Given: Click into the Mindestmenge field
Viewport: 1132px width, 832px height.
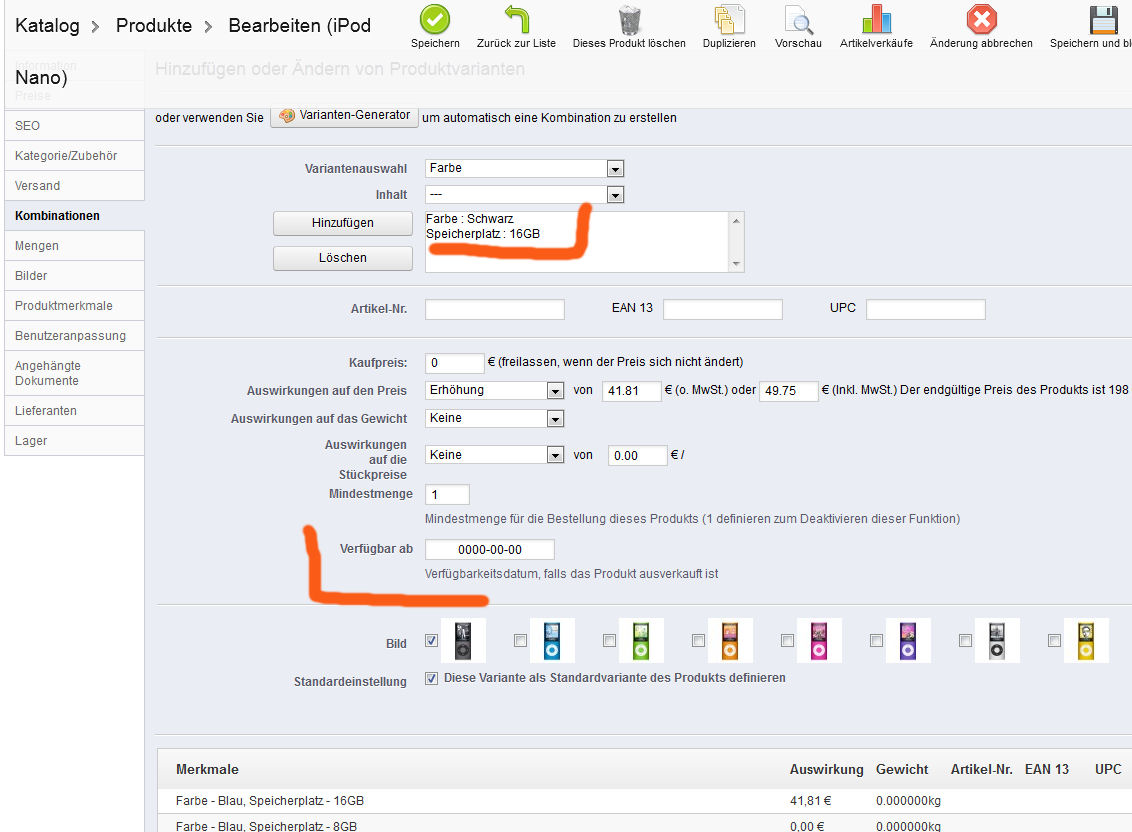Looking at the screenshot, I should point(448,495).
